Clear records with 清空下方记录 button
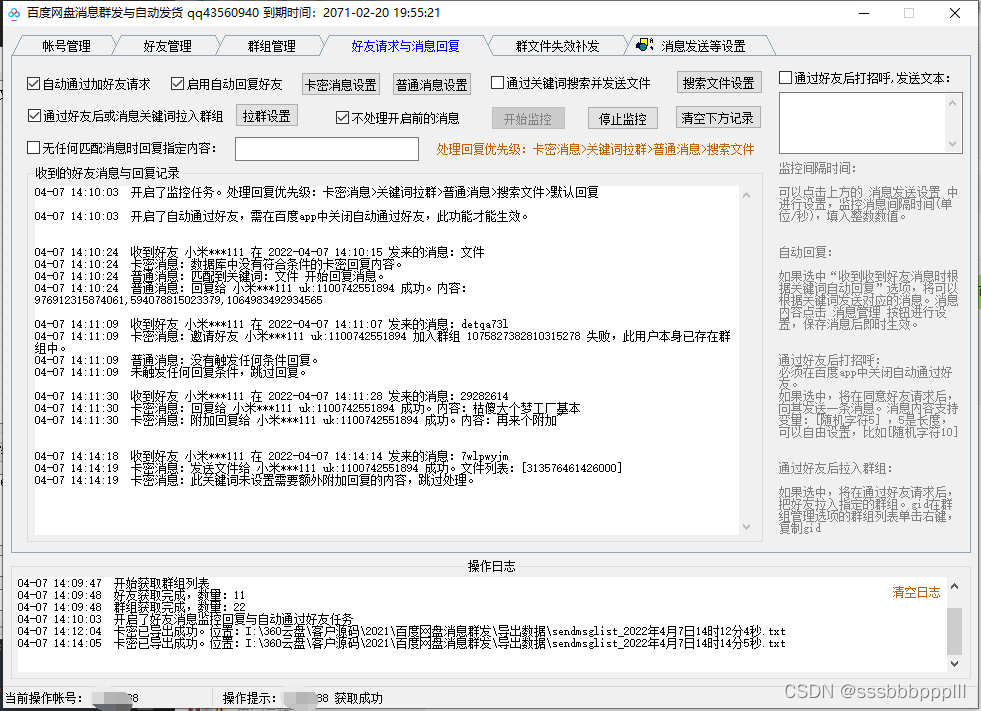Image resolution: width=981 pixels, height=711 pixels. click(x=718, y=118)
